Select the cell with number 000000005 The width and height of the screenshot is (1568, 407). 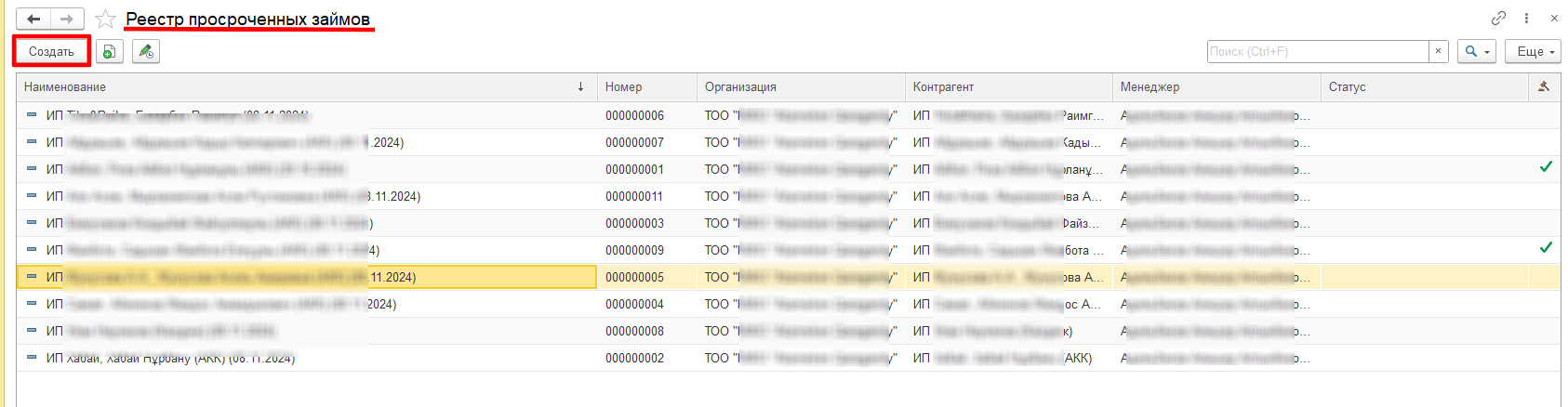[646, 277]
